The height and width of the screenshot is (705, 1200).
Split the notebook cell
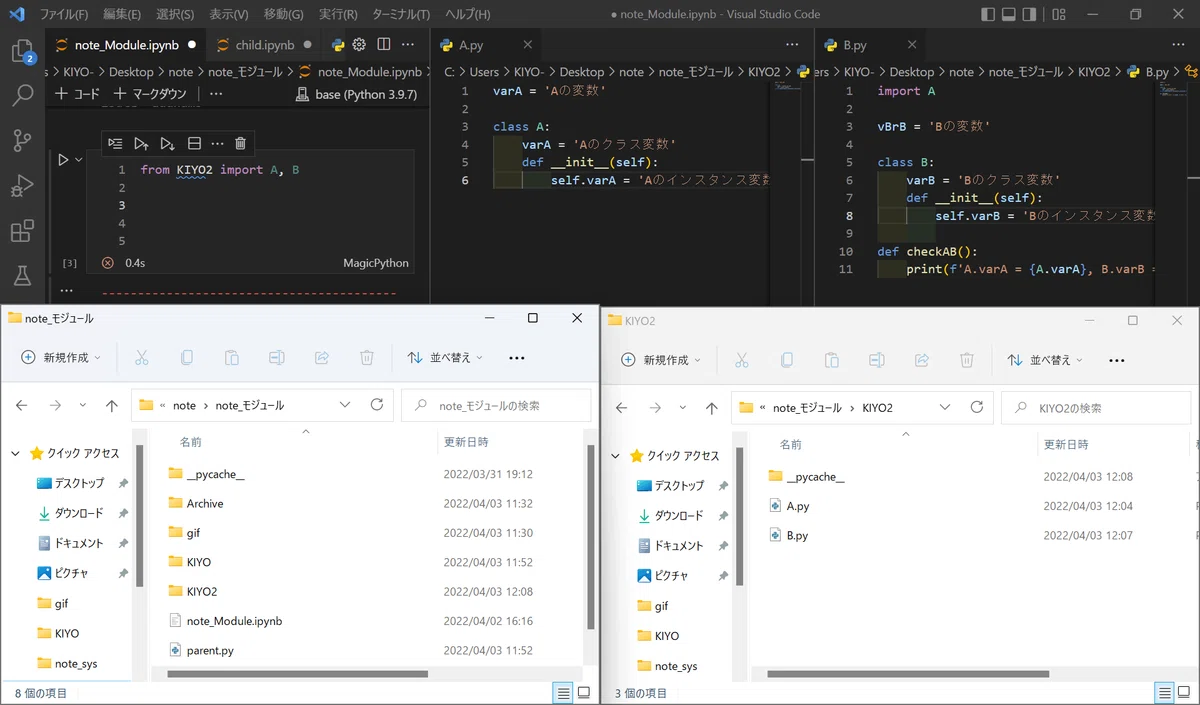pyautogui.click(x=194, y=144)
